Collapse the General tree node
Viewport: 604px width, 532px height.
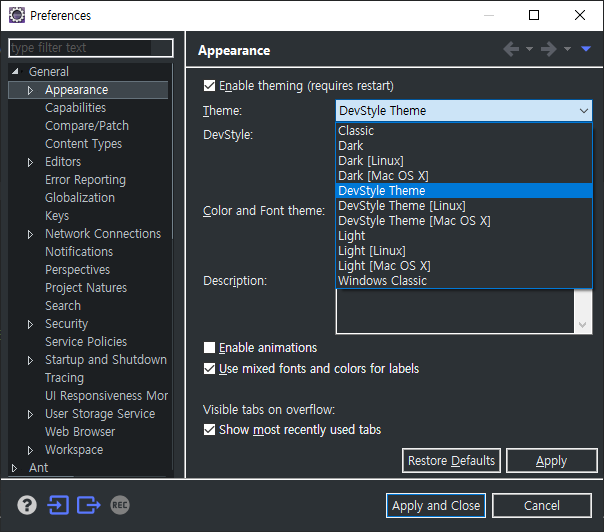click(15, 72)
